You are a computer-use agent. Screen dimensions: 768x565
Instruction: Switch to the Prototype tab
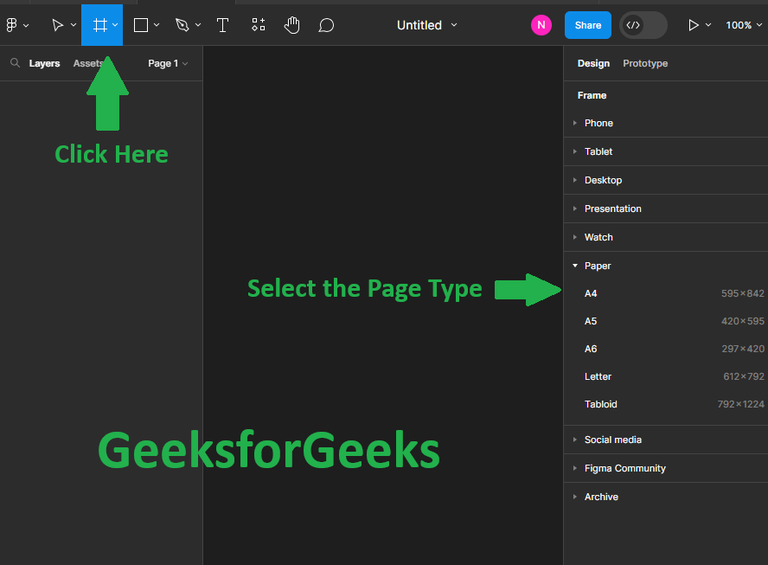(x=645, y=63)
